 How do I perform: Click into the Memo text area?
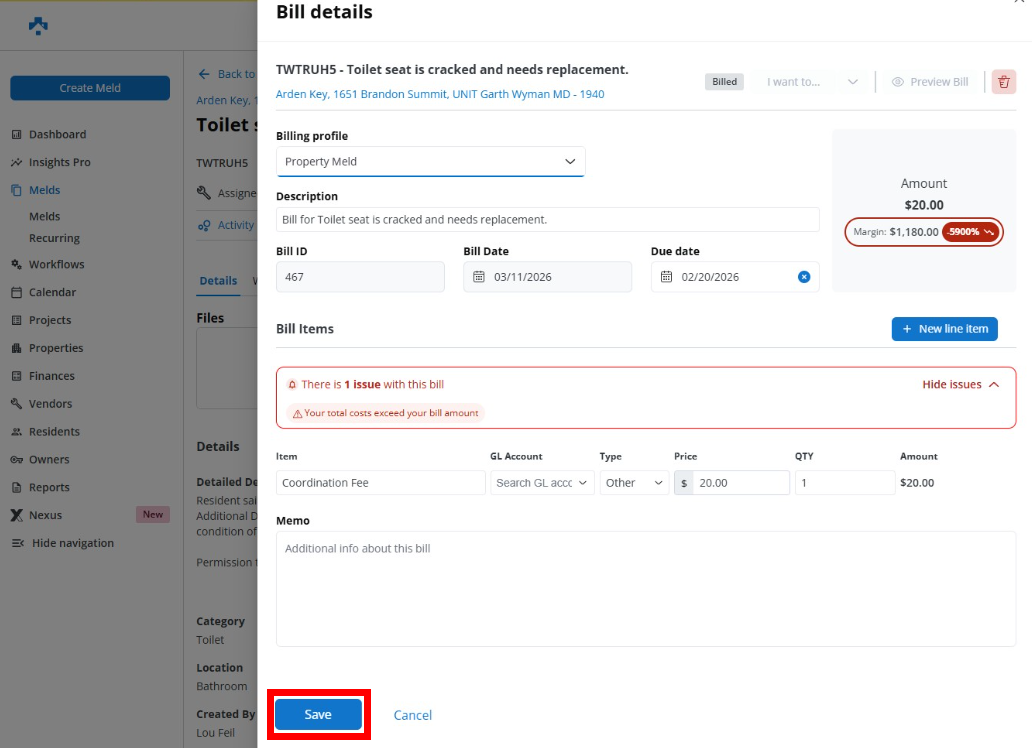[x=645, y=588]
